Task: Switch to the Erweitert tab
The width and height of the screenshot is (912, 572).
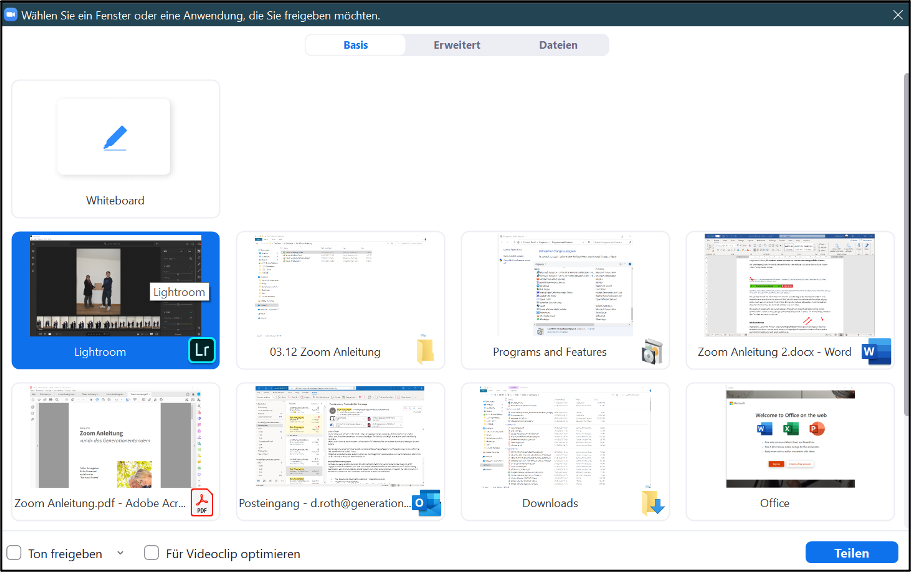Action: pyautogui.click(x=457, y=45)
